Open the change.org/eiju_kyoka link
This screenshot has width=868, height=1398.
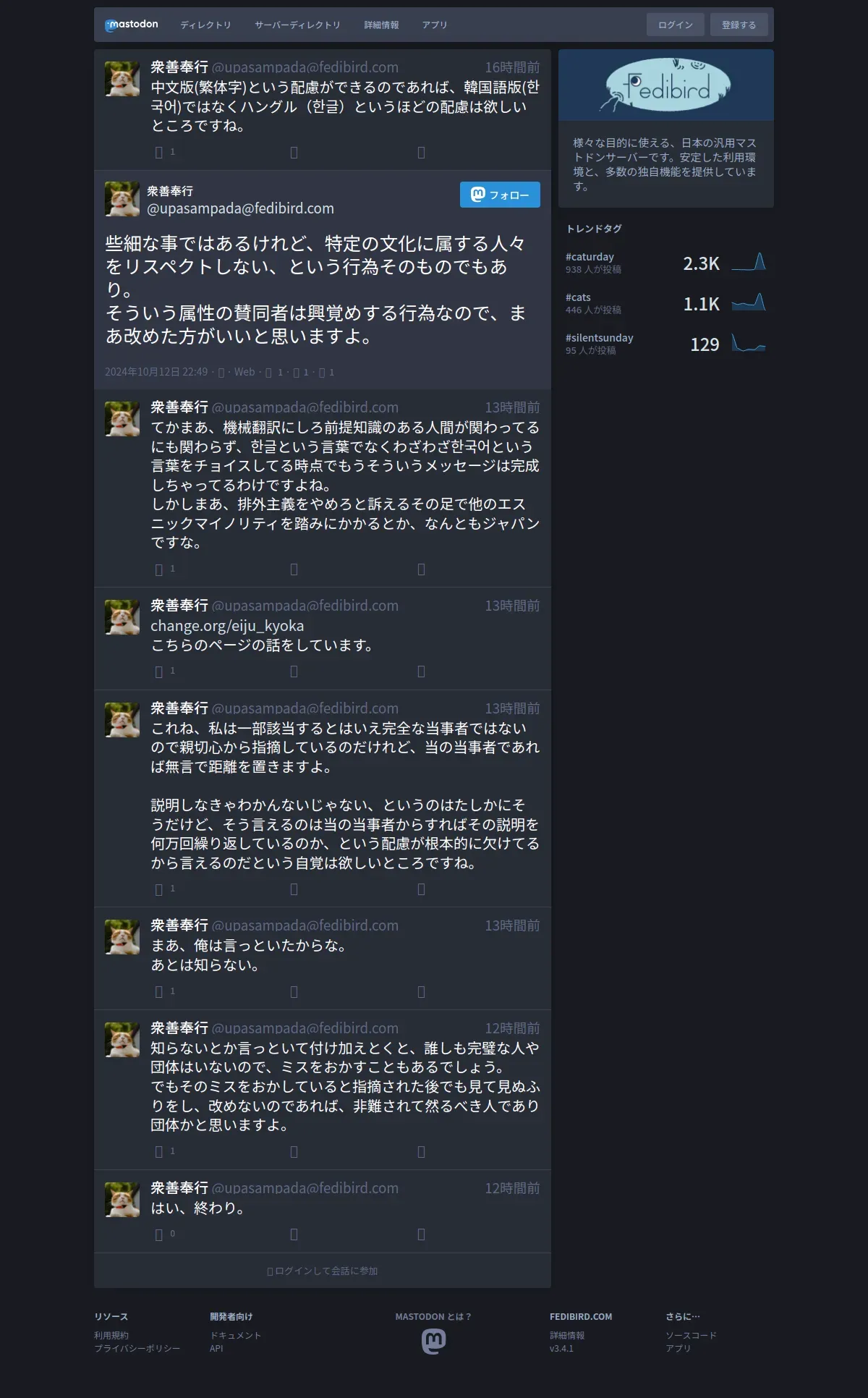point(227,626)
